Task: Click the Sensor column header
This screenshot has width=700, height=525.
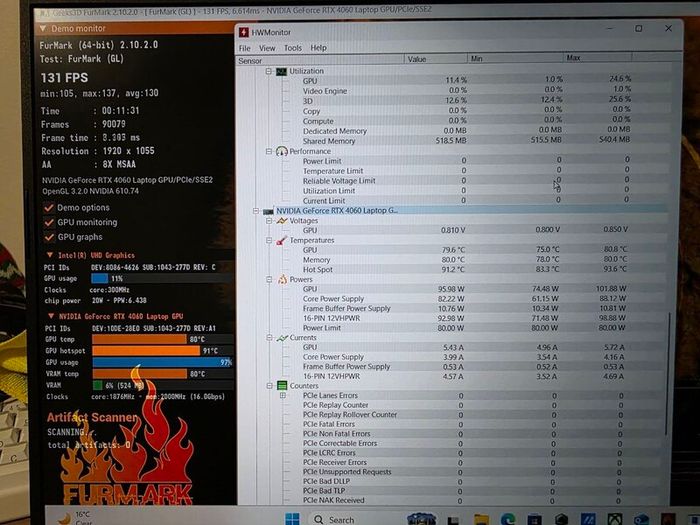Action: tap(320, 60)
